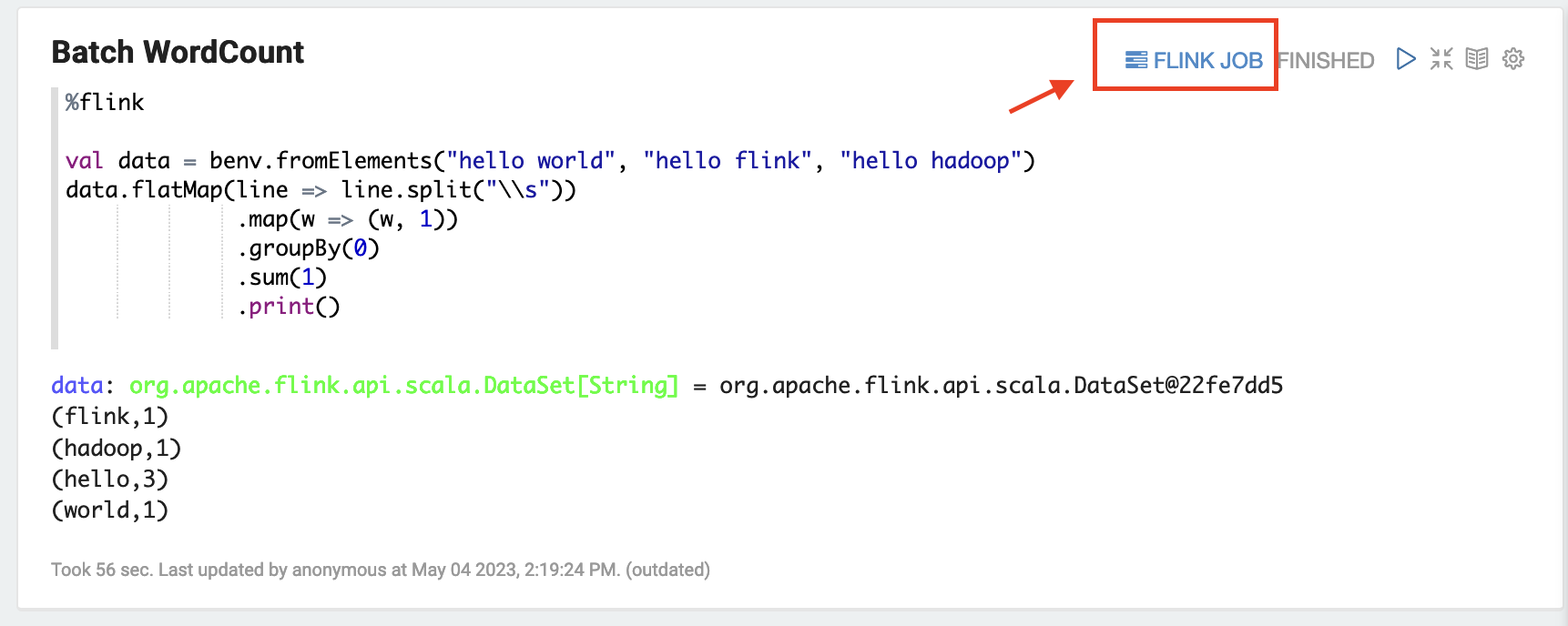The image size is (1568, 626).
Task: Click the job queue icon beside FLINK JOB
Action: coord(1135,57)
